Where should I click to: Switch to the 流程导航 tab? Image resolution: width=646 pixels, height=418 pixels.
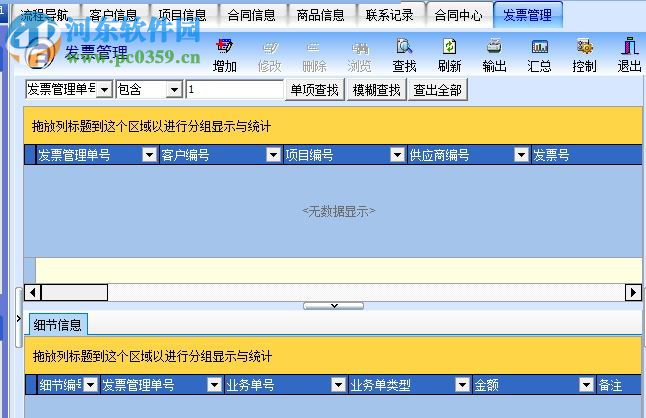click(x=44, y=15)
